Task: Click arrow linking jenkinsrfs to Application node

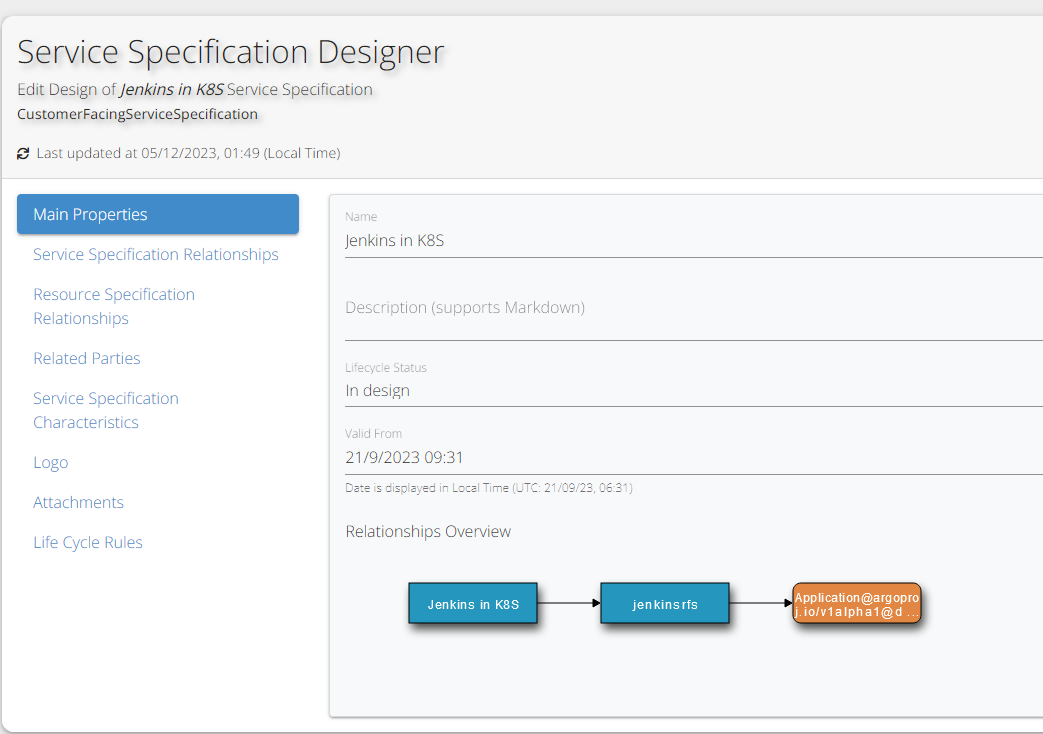Action: click(x=760, y=603)
